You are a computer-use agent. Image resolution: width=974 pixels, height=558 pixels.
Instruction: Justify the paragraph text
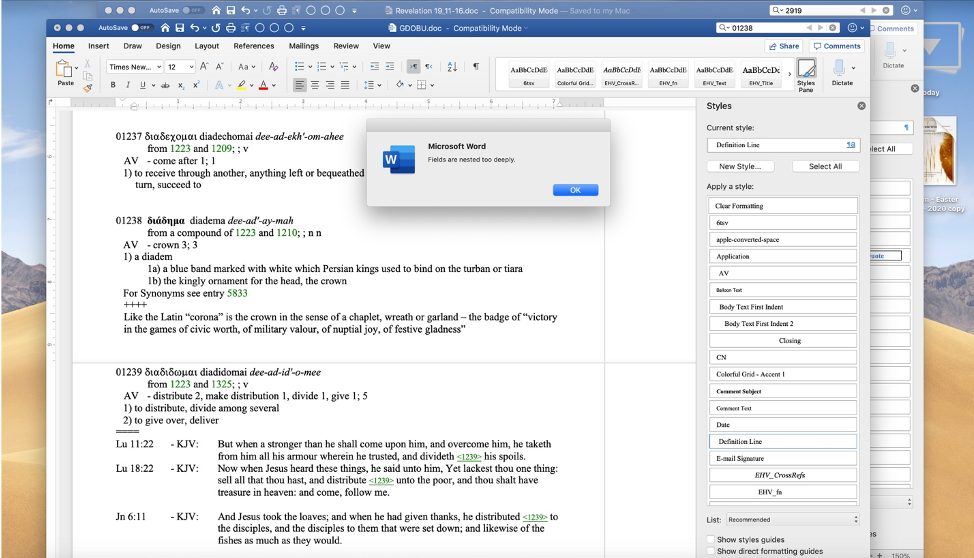(x=345, y=85)
